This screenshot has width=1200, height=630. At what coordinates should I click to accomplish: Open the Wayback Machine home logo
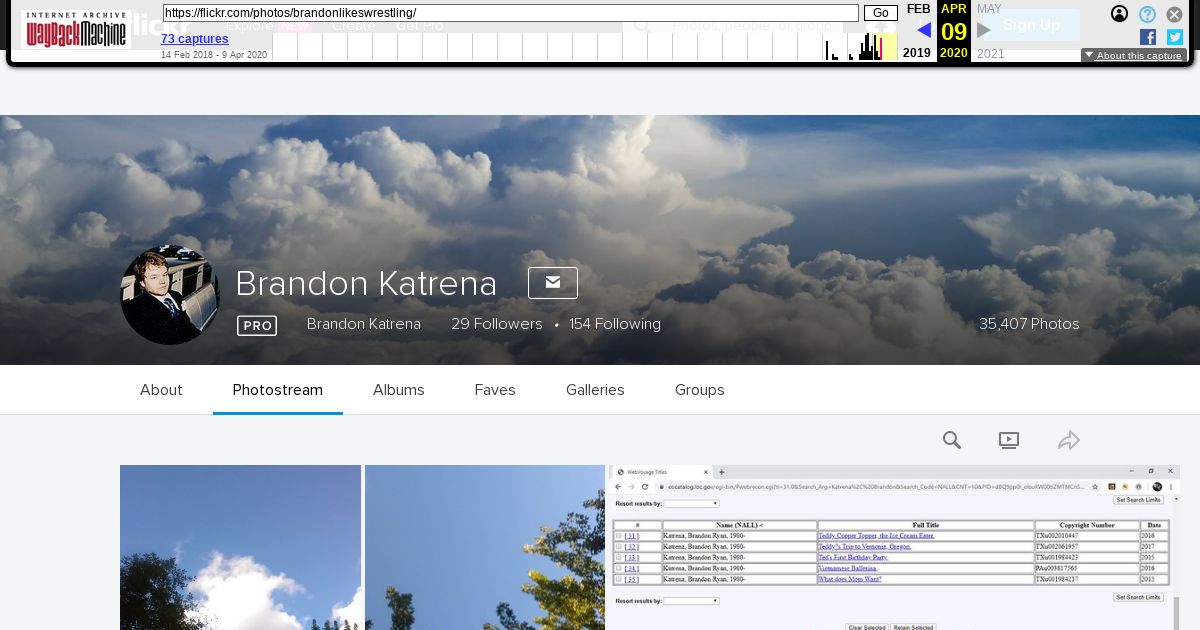pyautogui.click(x=76, y=30)
